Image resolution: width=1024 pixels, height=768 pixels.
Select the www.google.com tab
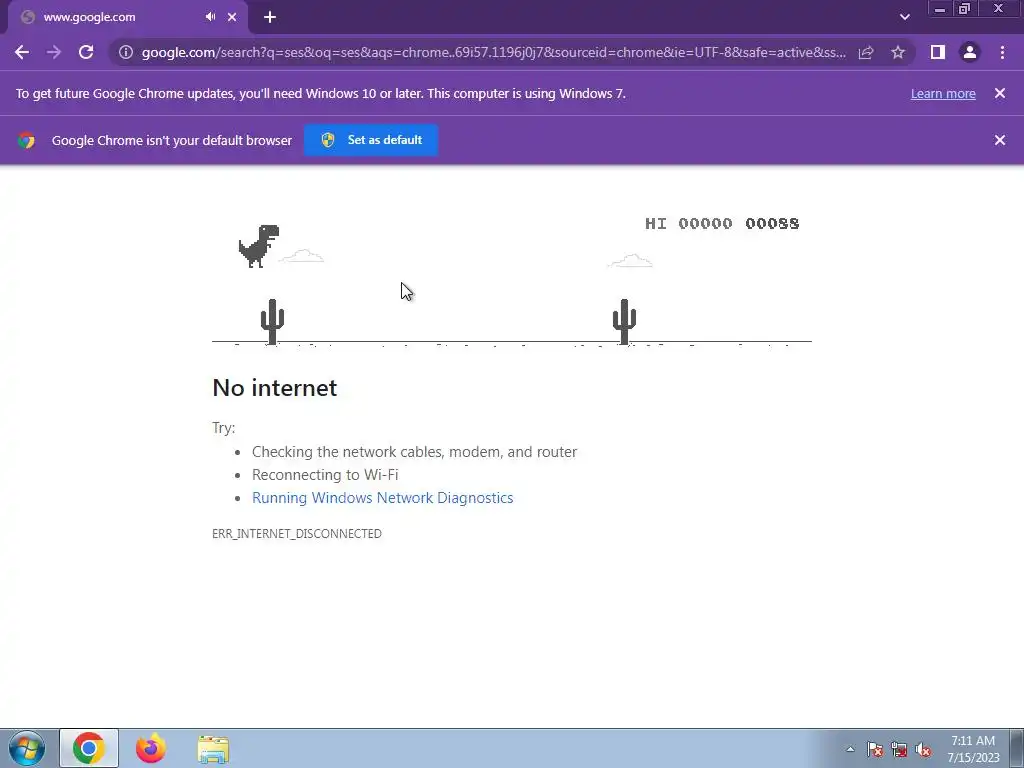coord(127,18)
